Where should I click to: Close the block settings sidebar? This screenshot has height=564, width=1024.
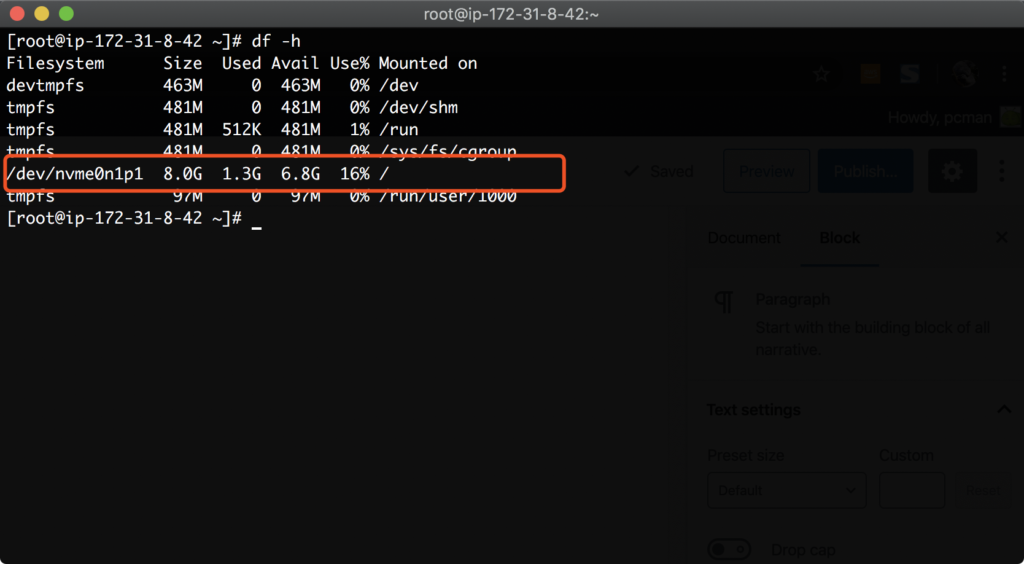click(x=1001, y=238)
